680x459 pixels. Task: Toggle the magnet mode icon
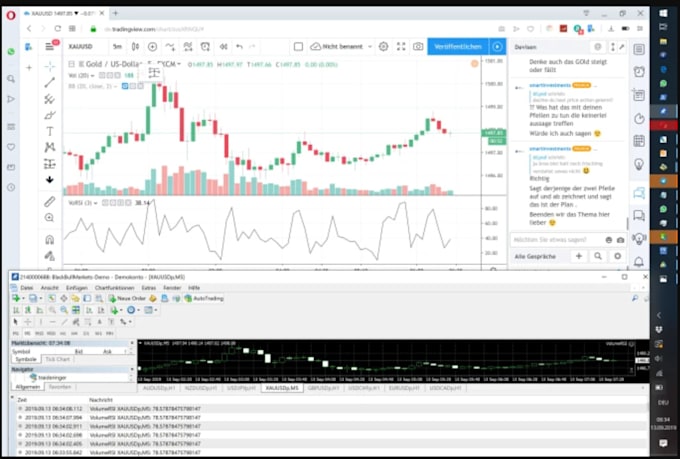coord(49,239)
